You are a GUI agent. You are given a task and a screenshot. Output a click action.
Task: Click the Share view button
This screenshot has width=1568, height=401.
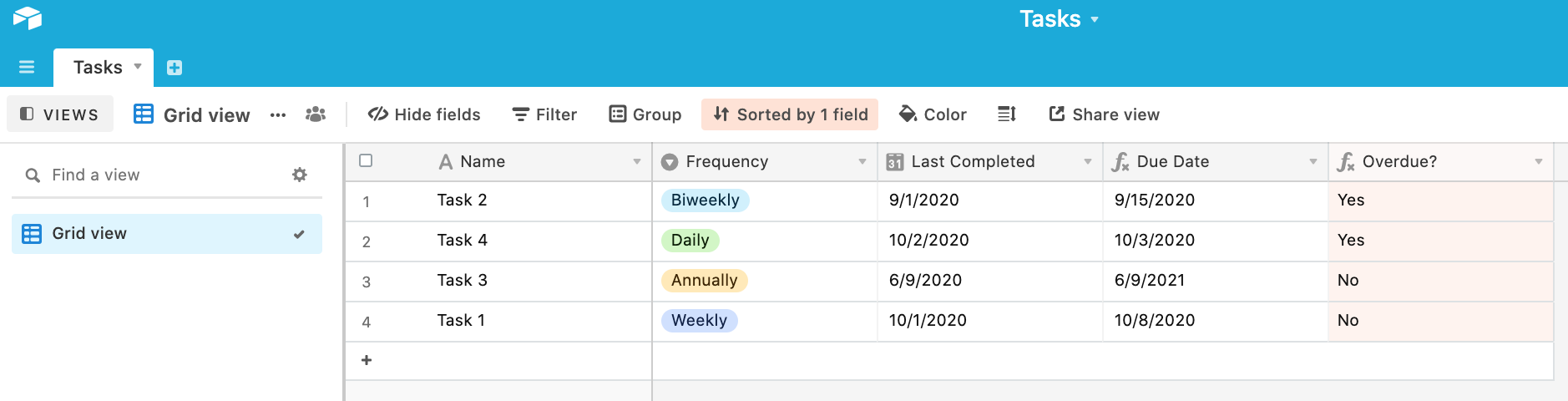click(1104, 114)
